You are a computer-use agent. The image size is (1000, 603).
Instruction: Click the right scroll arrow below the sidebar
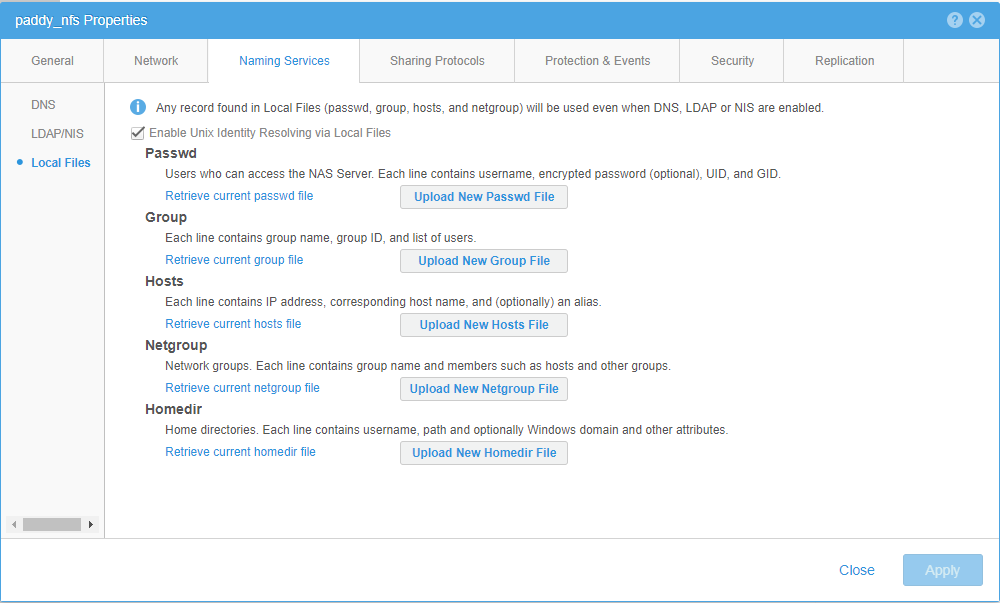tap(91, 524)
